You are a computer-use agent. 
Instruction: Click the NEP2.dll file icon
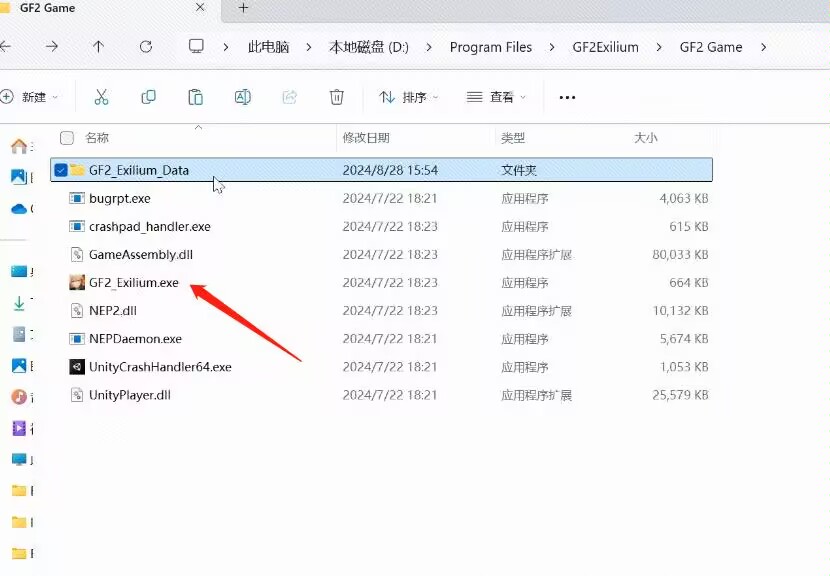[x=77, y=311]
